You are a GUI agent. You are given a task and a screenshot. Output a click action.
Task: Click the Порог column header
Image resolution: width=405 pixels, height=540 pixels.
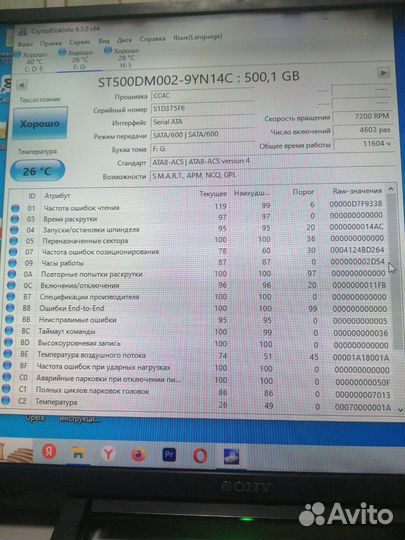(303, 192)
